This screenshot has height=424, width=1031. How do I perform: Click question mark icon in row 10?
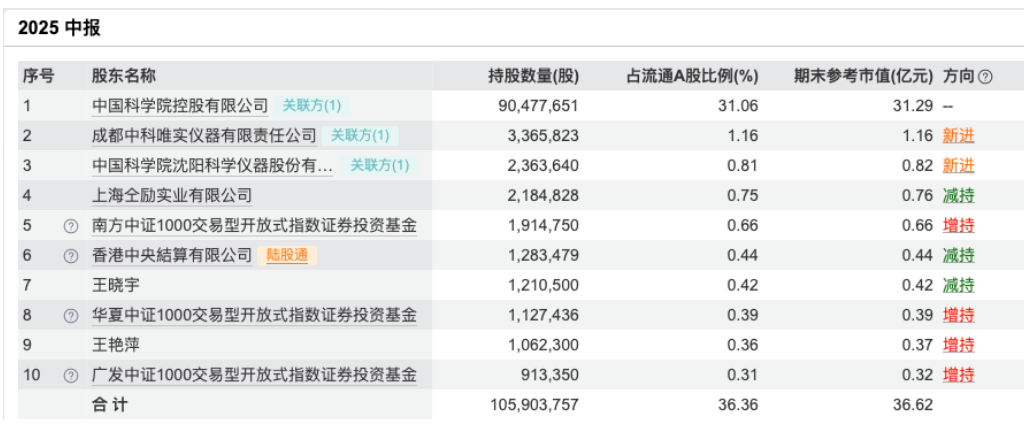pyautogui.click(x=70, y=375)
